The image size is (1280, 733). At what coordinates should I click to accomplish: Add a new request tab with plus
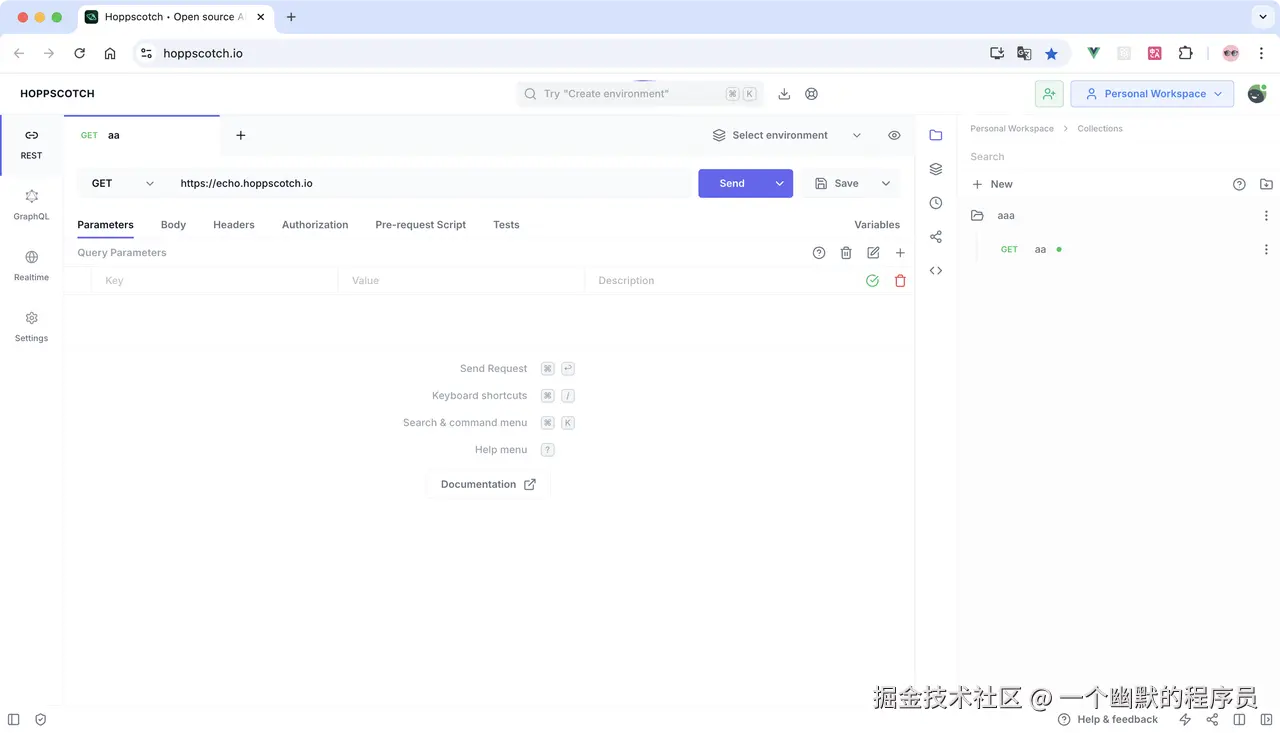coord(241,135)
